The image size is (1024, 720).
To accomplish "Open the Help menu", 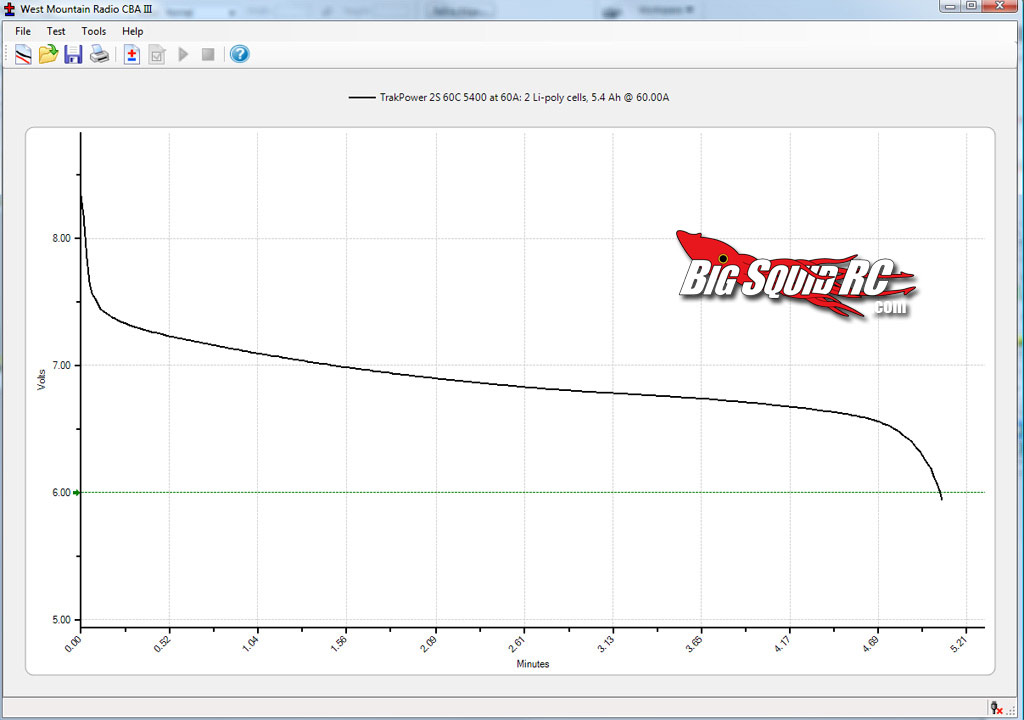I will [x=133, y=31].
